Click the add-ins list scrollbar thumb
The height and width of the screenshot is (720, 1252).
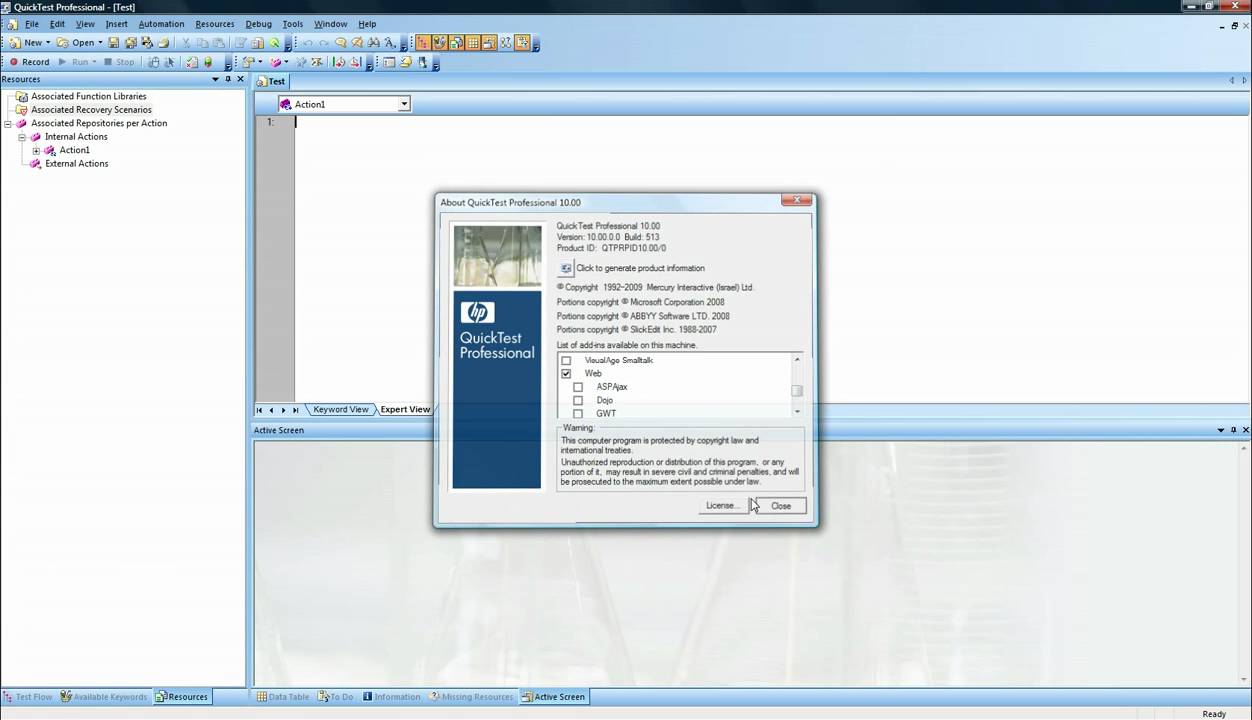[797, 391]
